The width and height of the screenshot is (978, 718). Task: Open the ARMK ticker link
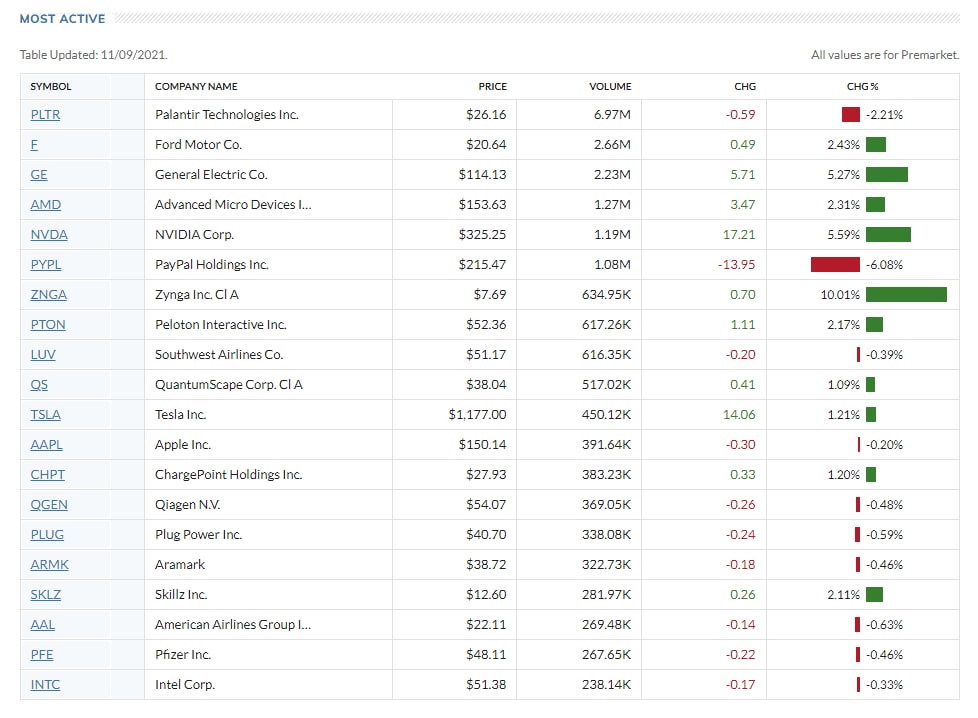pyautogui.click(x=49, y=564)
